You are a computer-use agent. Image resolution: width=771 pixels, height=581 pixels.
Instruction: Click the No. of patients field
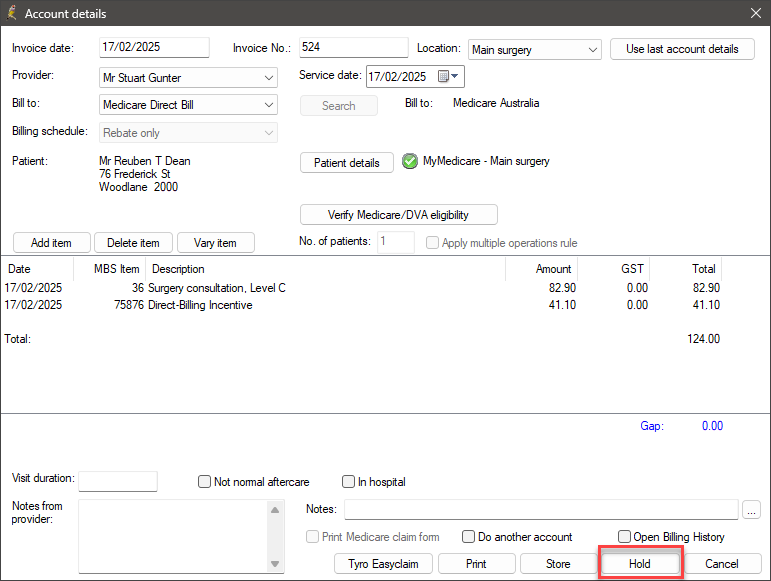pos(396,242)
